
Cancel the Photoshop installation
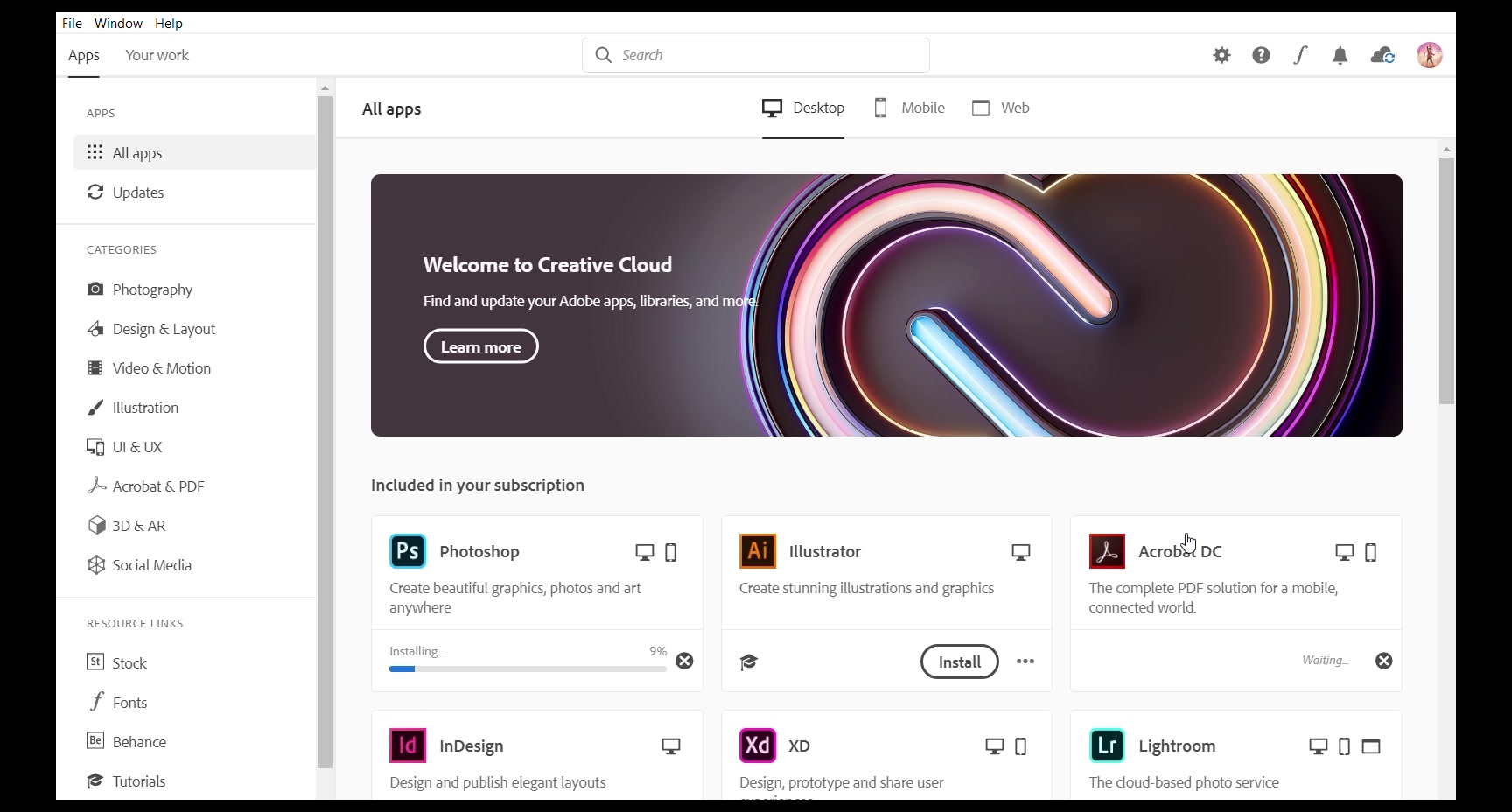point(684,661)
